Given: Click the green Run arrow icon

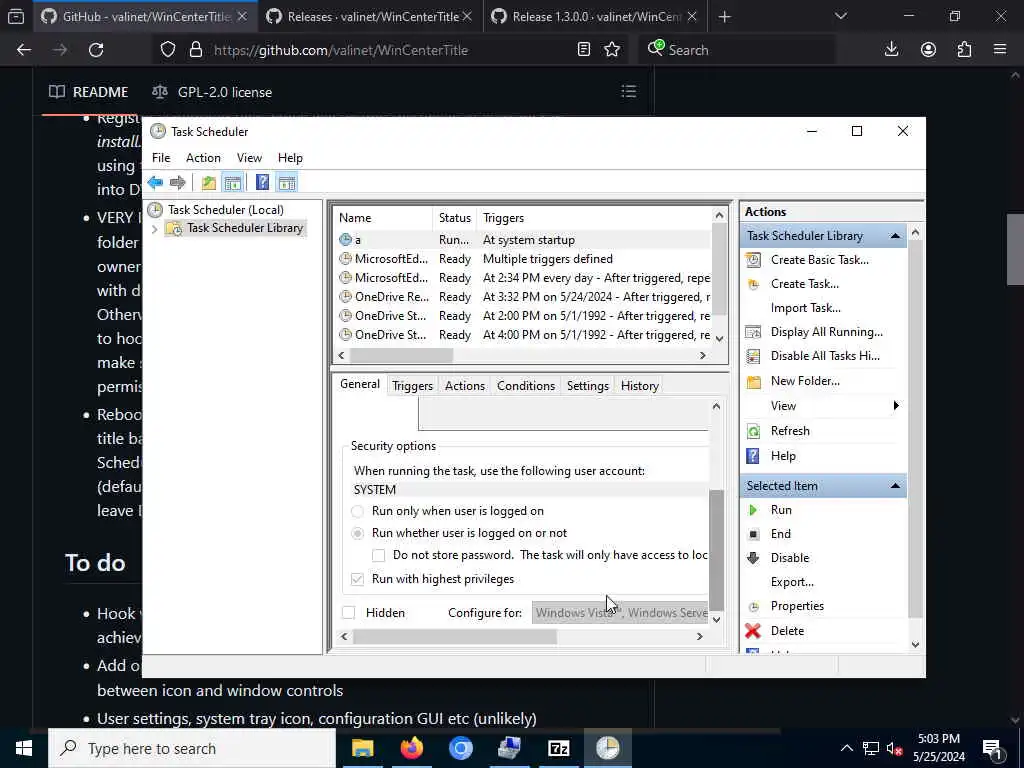Looking at the screenshot, I should [x=753, y=510].
